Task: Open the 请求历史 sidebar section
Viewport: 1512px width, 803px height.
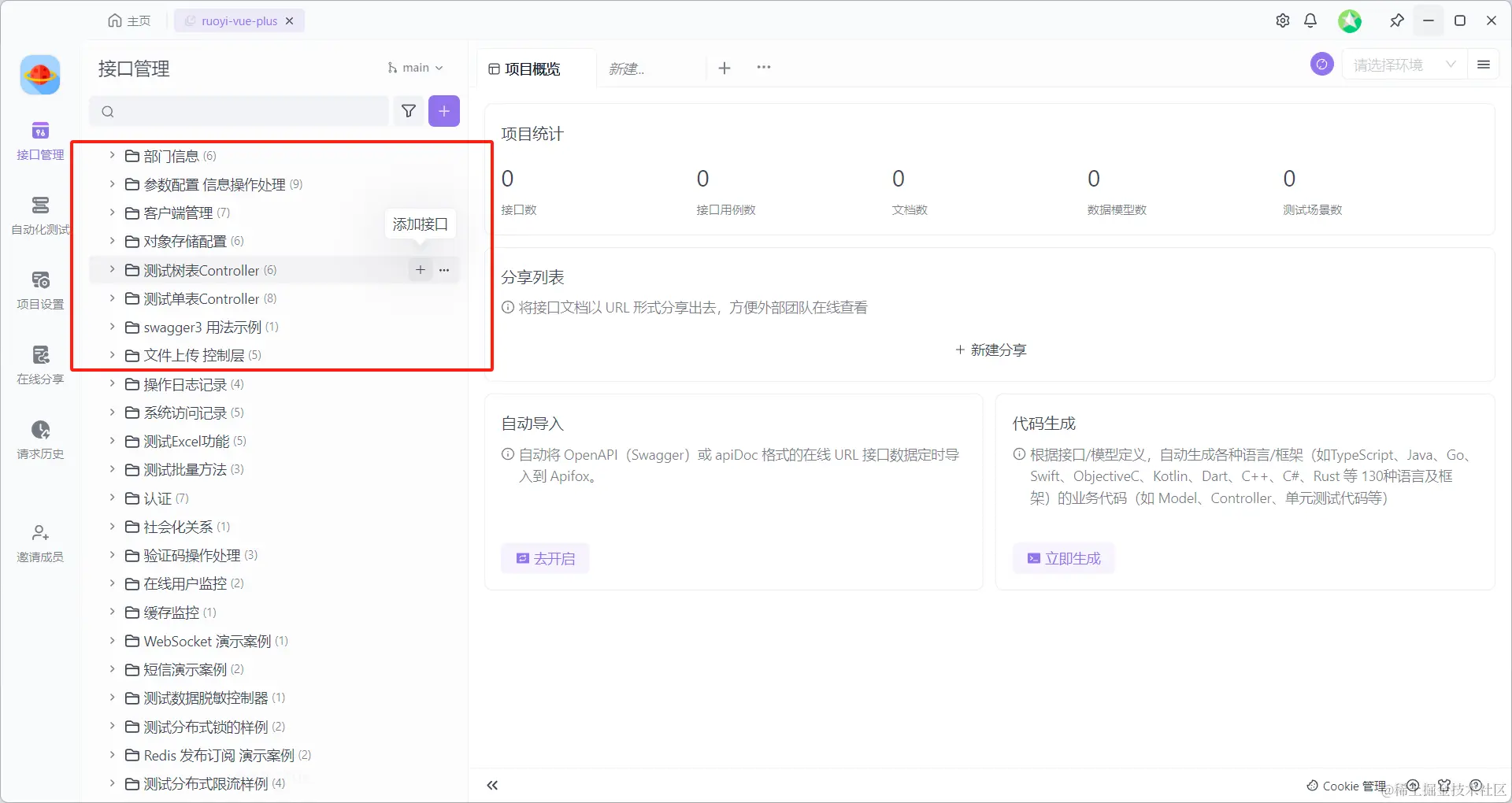Action: 40,440
